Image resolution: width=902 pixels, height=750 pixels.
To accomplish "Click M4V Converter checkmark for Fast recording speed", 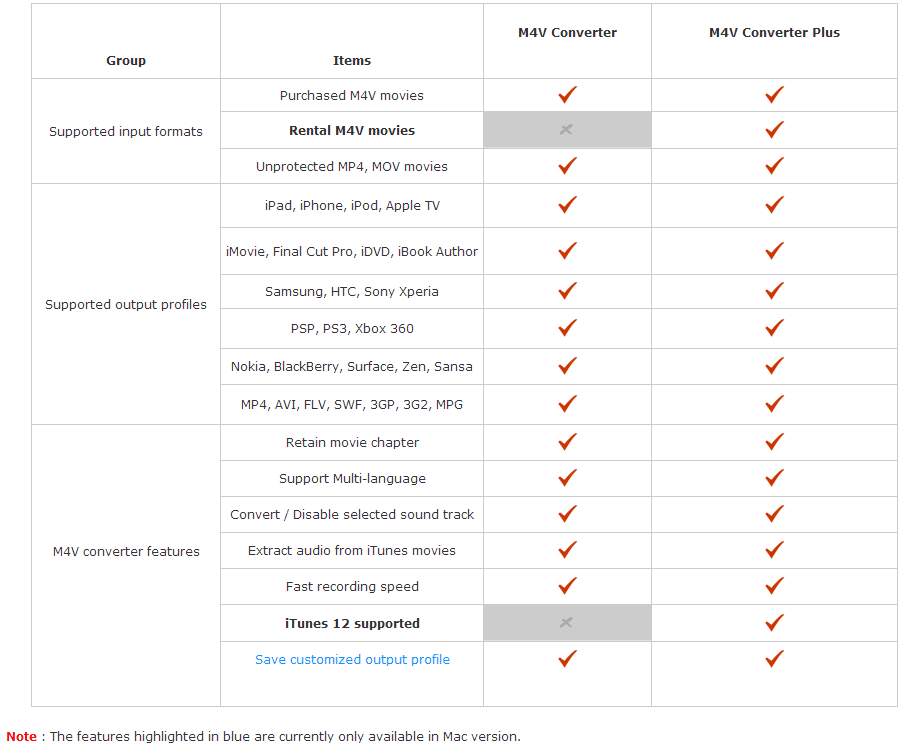I will point(567,586).
